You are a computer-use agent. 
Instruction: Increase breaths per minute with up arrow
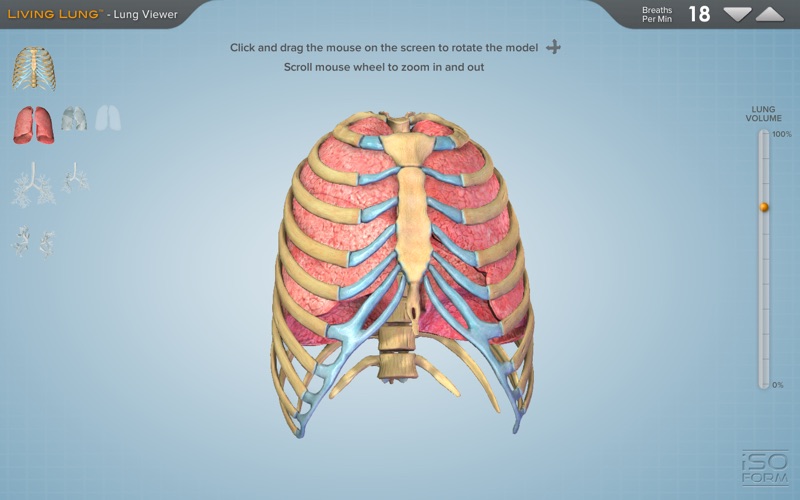[x=769, y=14]
